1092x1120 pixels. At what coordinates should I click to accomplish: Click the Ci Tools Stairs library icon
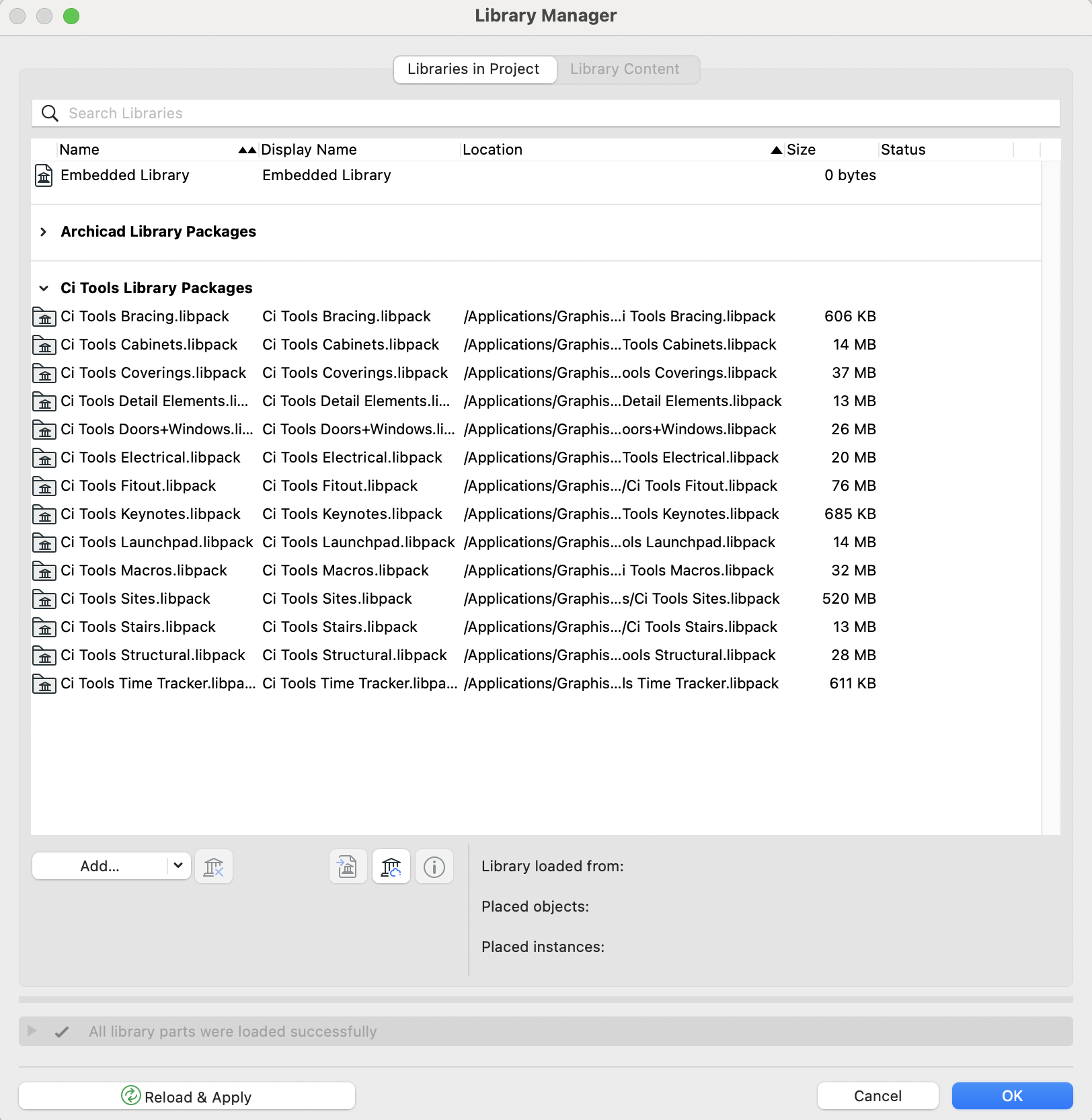tap(44, 627)
